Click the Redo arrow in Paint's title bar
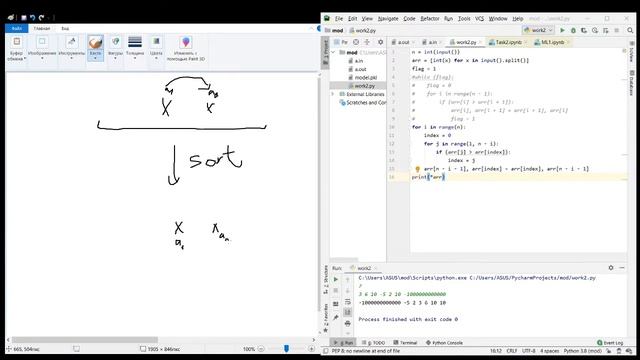 point(41,18)
